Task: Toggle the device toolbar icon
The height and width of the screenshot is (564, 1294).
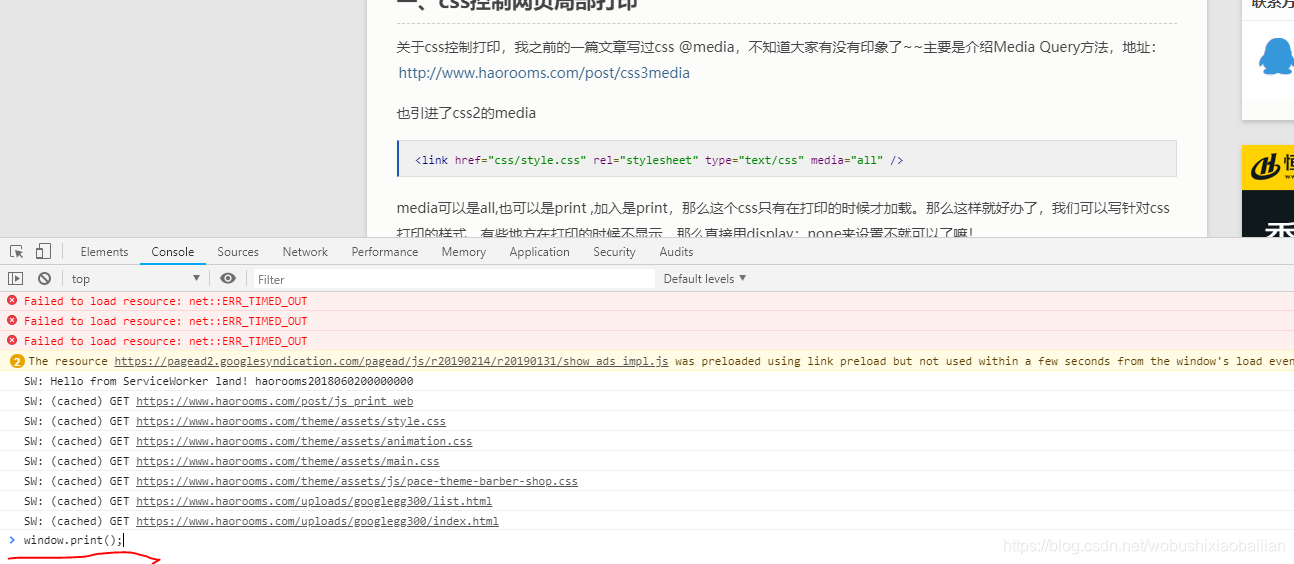Action: [43, 252]
